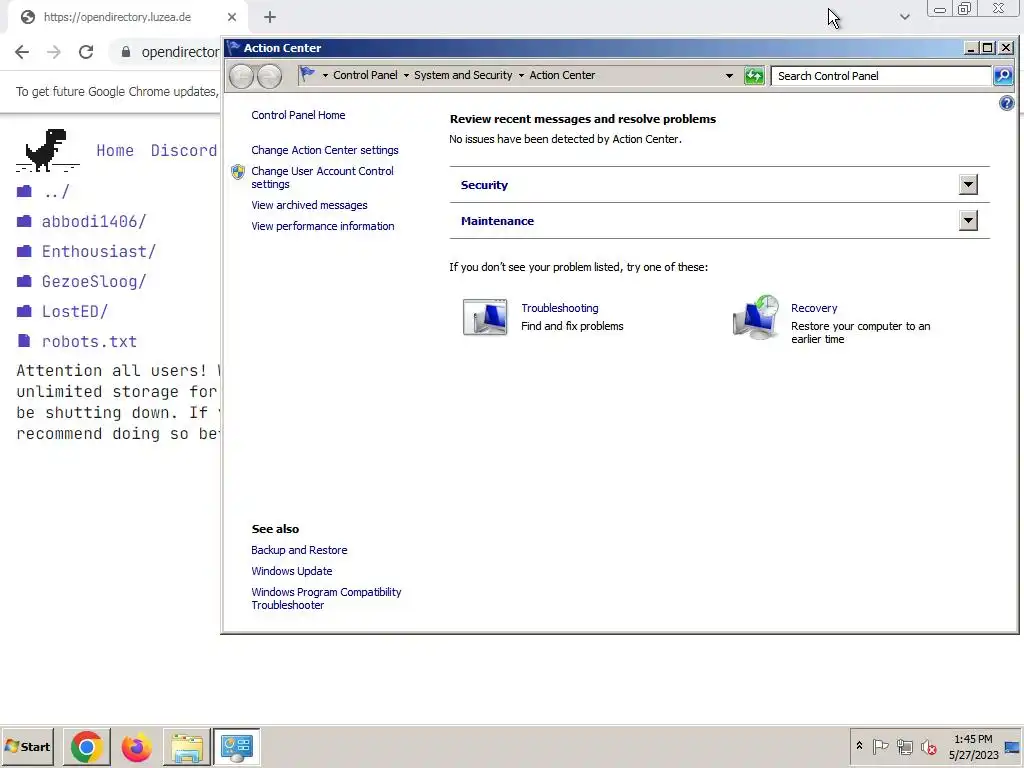This screenshot has width=1024, height=768.
Task: Close the opendirectory.luzea.de tab
Action: pos(232,17)
